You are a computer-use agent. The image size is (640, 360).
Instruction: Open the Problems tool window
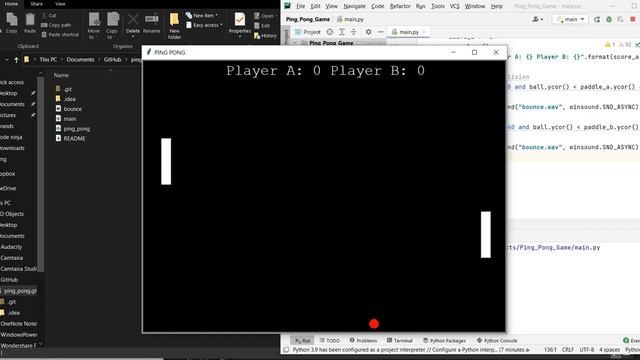point(363,340)
